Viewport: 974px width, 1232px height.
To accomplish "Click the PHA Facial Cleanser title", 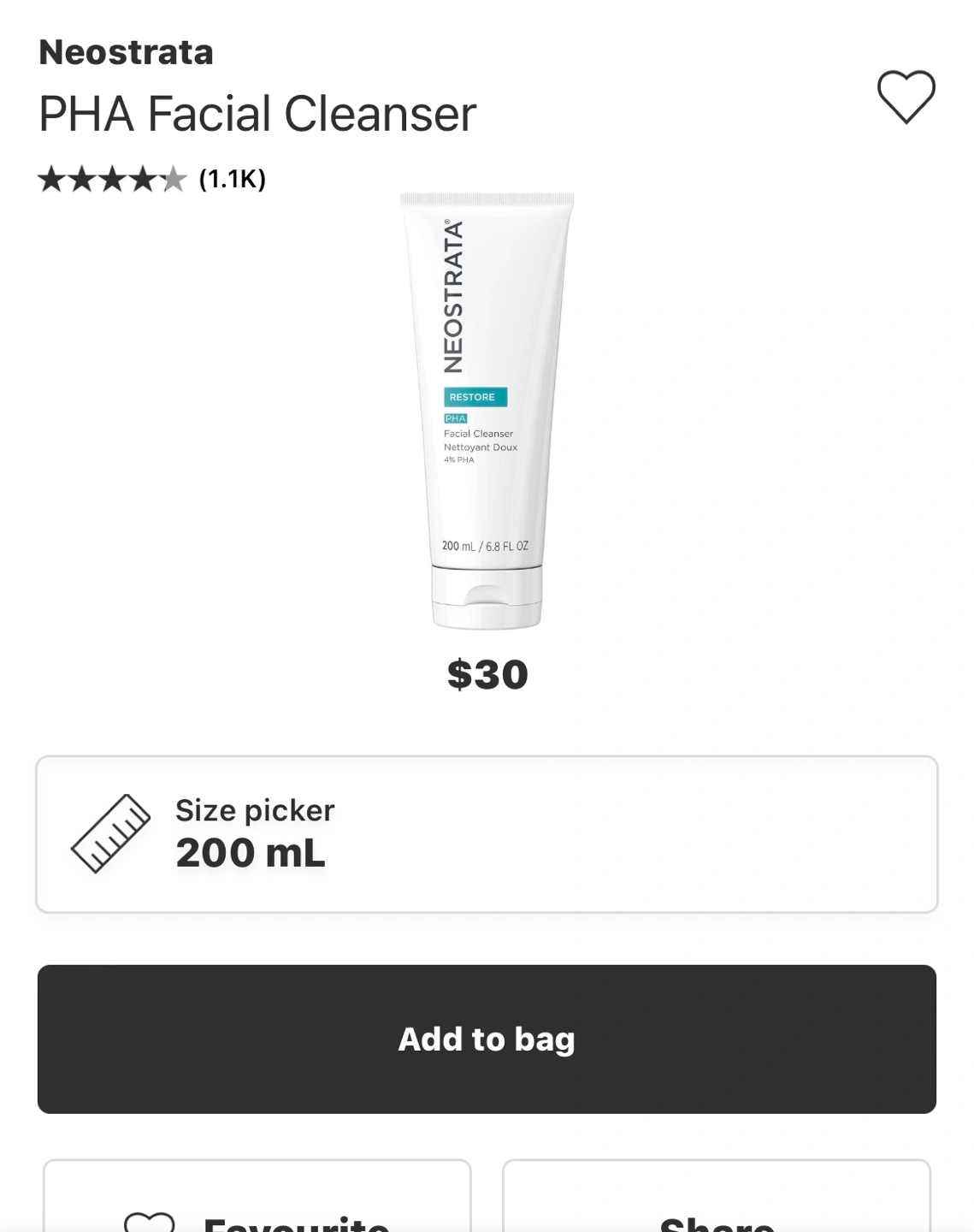I will tap(257, 114).
